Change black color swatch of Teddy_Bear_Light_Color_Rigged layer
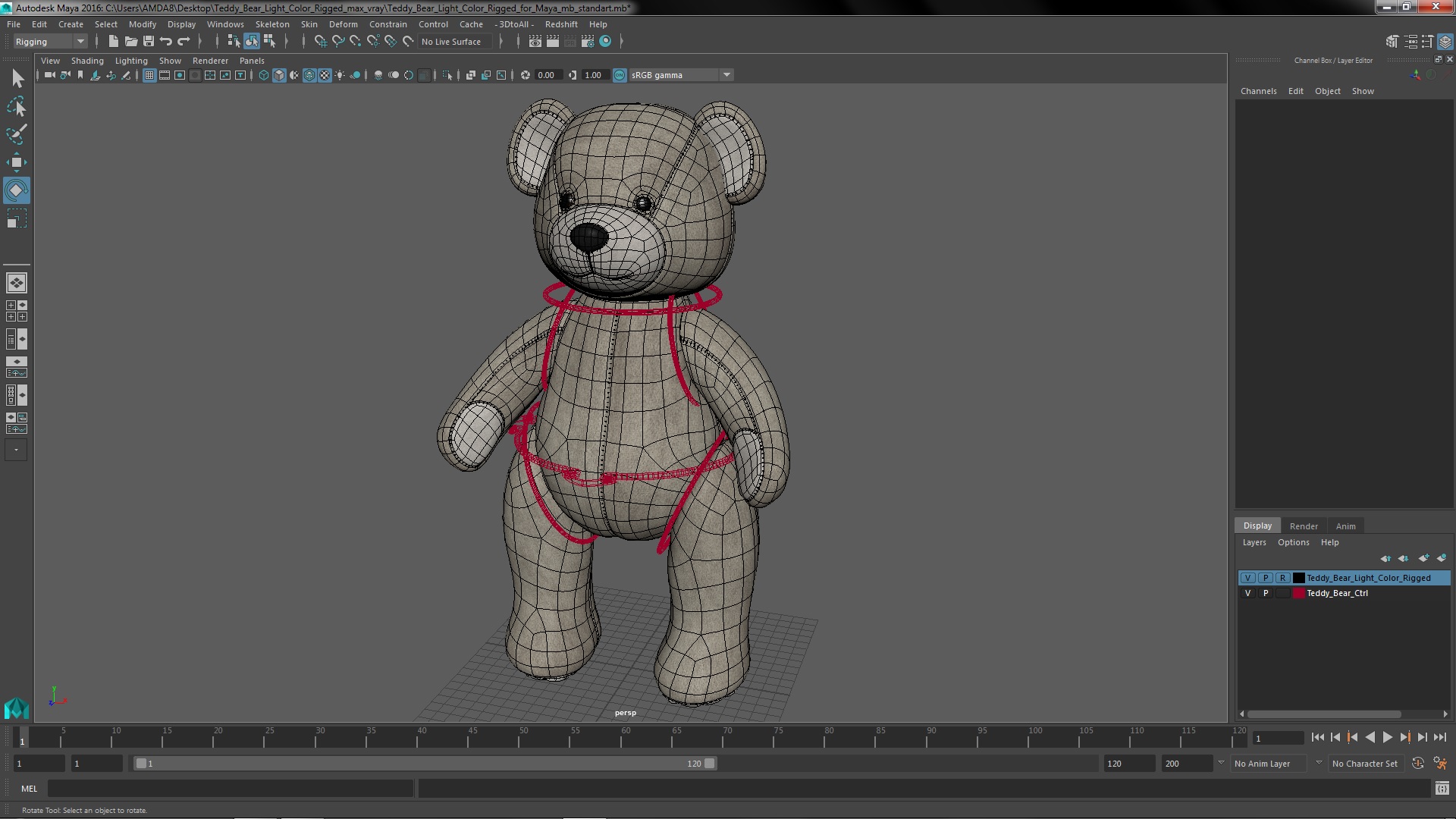 click(1299, 578)
